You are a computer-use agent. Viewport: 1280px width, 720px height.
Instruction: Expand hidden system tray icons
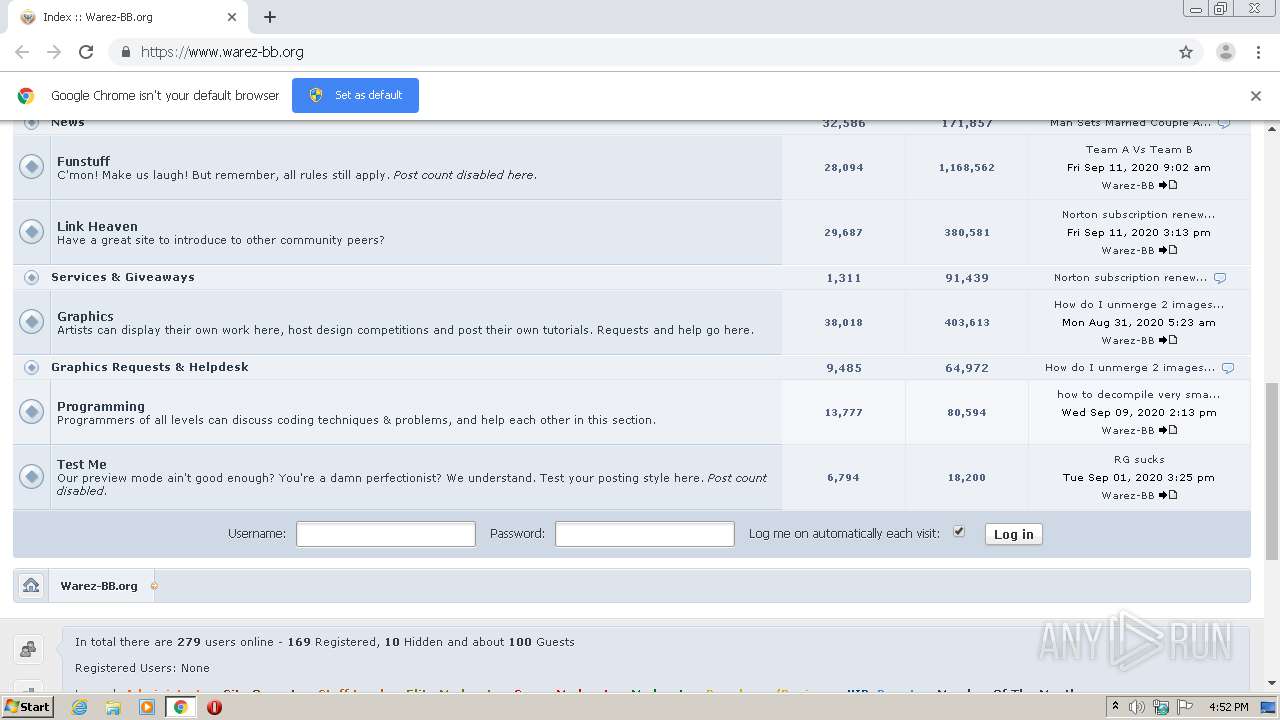1116,707
